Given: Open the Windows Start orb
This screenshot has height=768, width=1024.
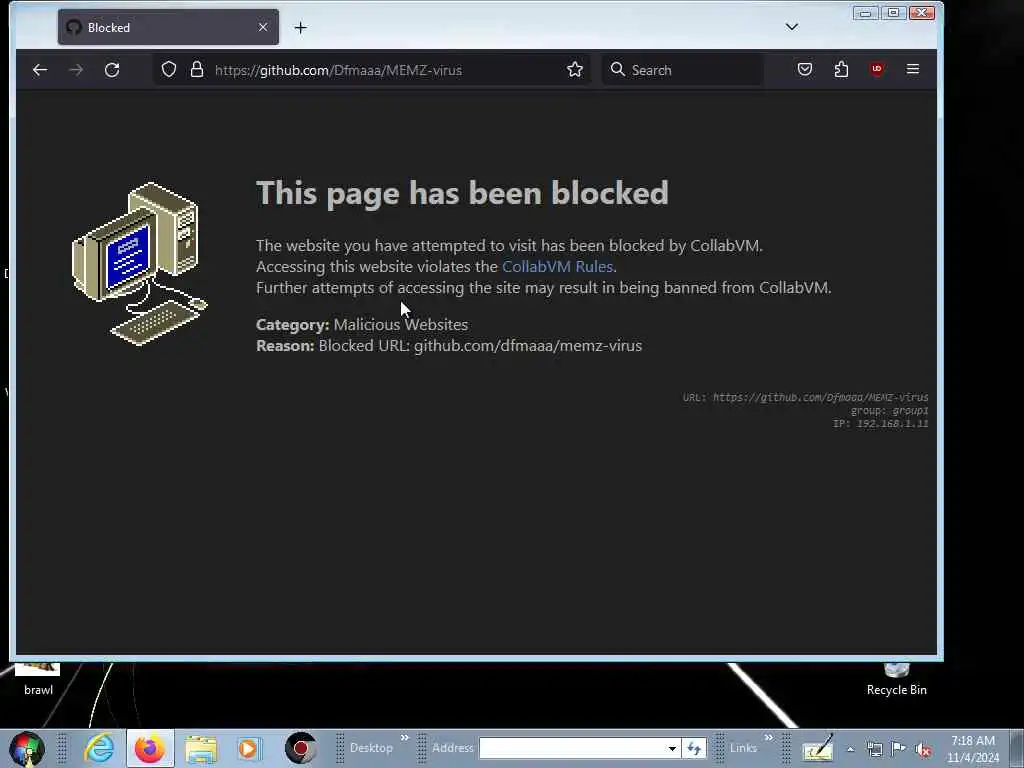Looking at the screenshot, I should [27, 748].
